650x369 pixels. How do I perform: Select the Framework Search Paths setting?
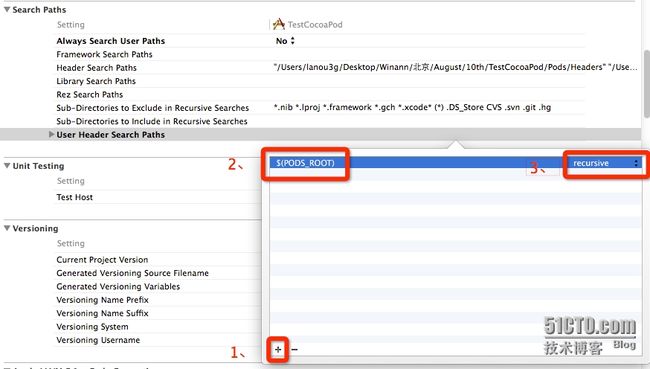[x=104, y=54]
